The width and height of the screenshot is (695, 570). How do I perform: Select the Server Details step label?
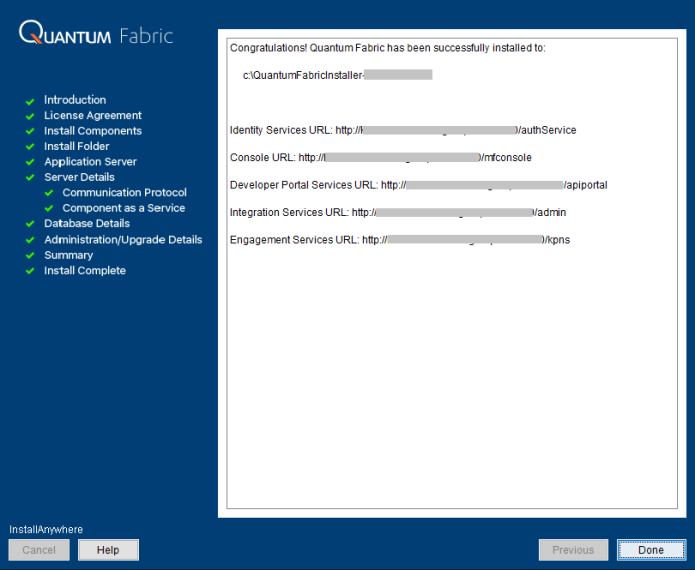pos(79,177)
